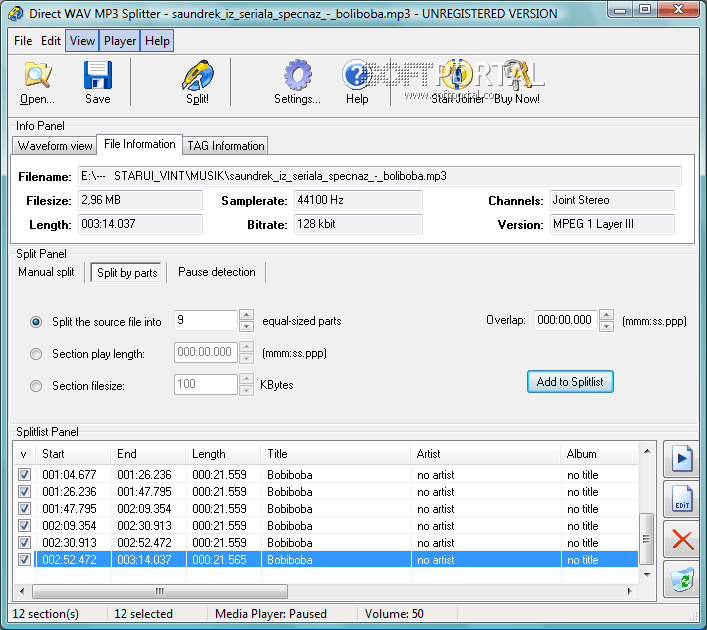707x630 pixels.
Task: Click Media Player: Paused status text
Action: tap(271, 614)
